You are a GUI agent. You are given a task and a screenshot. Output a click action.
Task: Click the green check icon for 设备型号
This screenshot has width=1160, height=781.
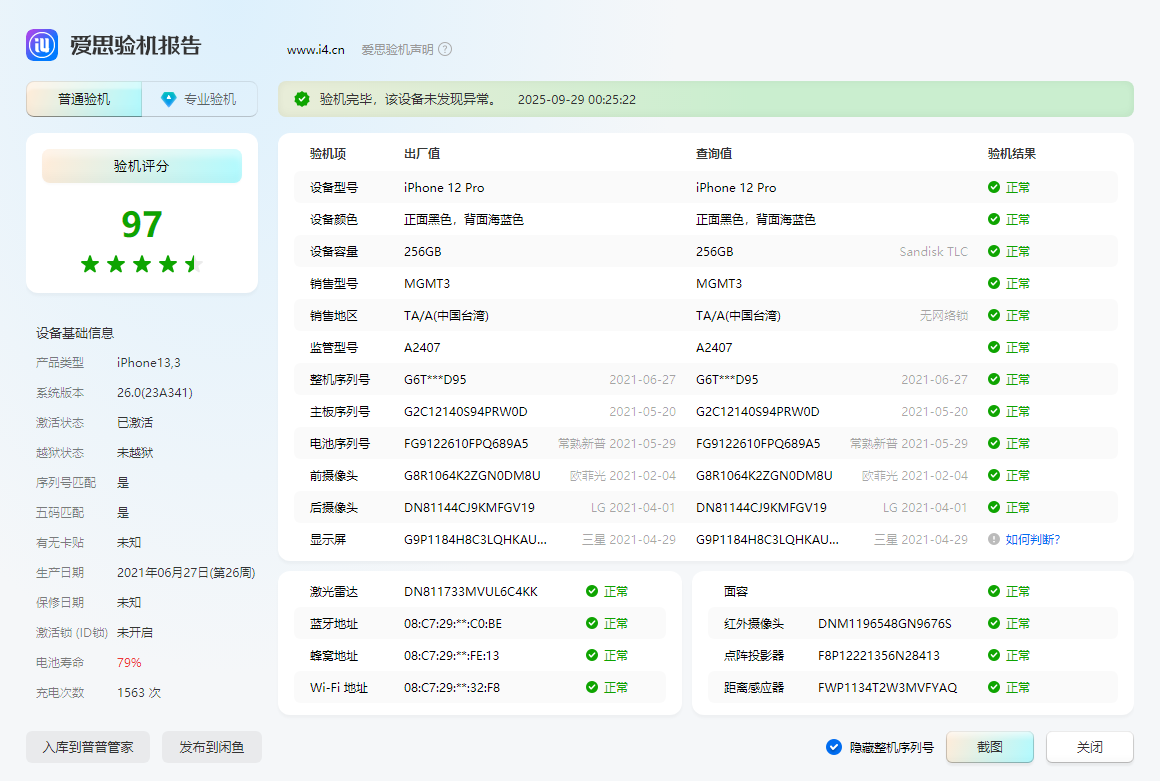tap(994, 187)
